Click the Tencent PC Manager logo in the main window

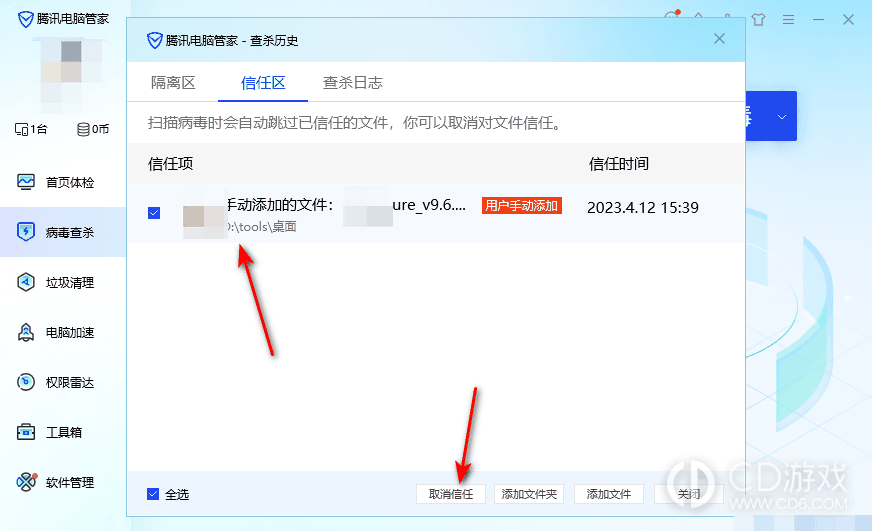pyautogui.click(x=26, y=19)
